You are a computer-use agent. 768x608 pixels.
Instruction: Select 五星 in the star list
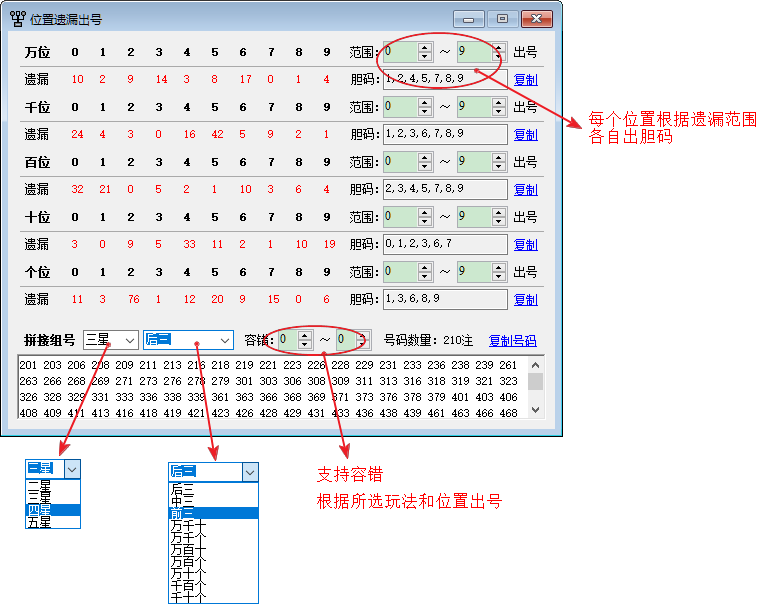[x=41, y=522]
